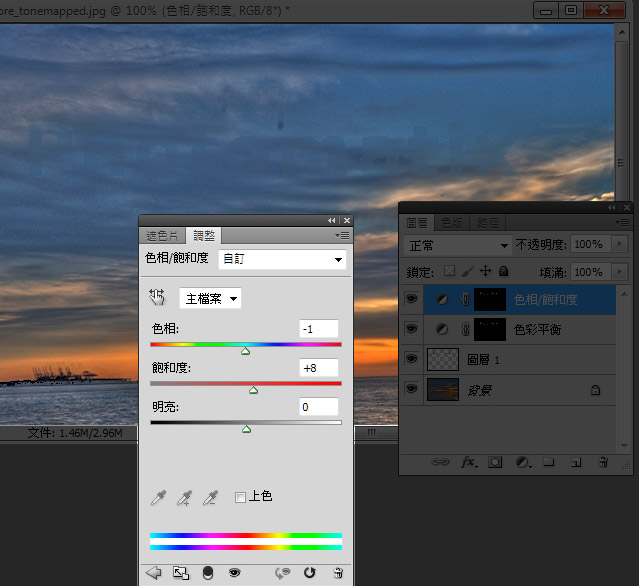Add a layer mask icon
The height and width of the screenshot is (586, 639).
[495, 462]
